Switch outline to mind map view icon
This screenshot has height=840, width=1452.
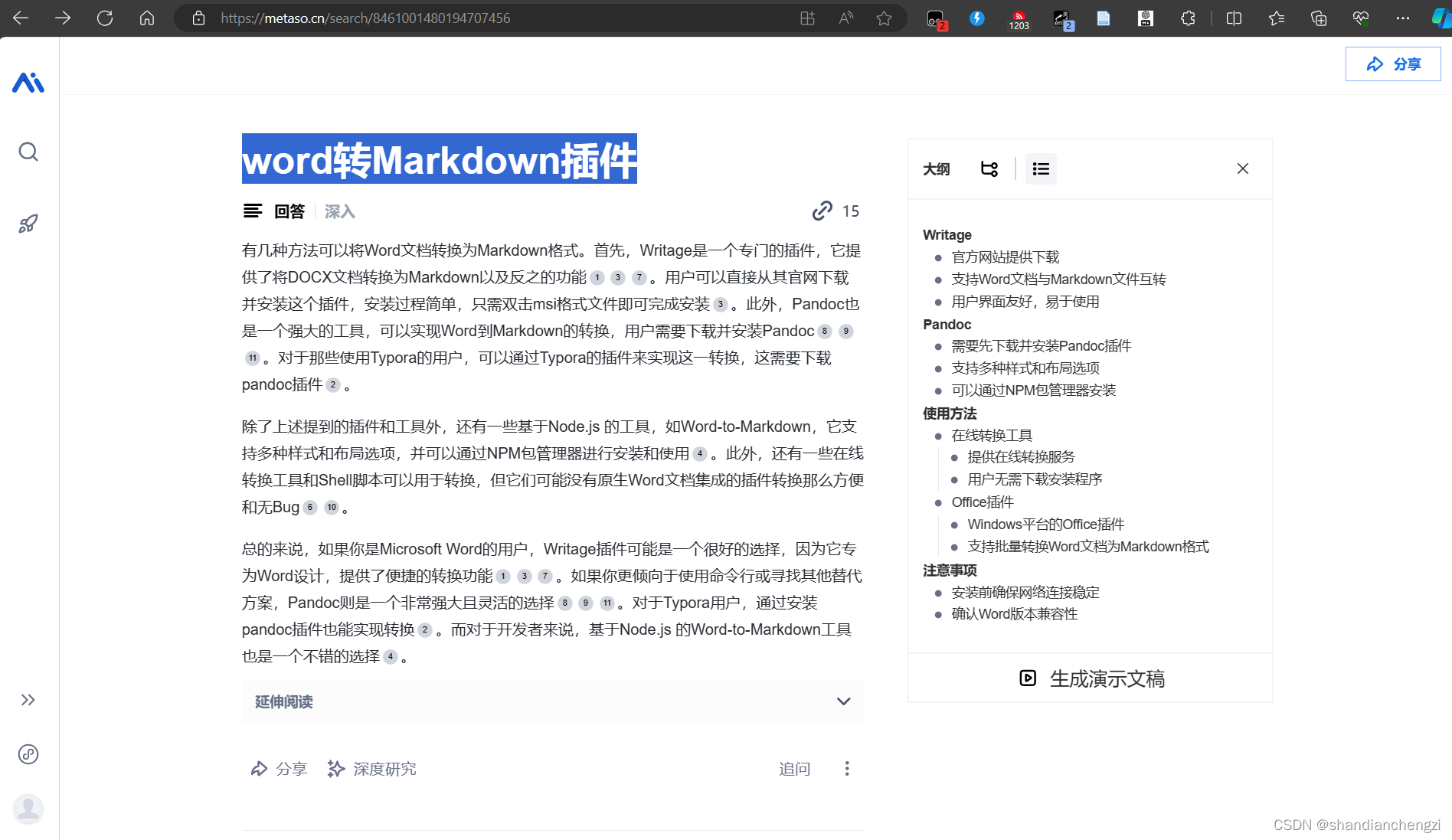pos(989,168)
